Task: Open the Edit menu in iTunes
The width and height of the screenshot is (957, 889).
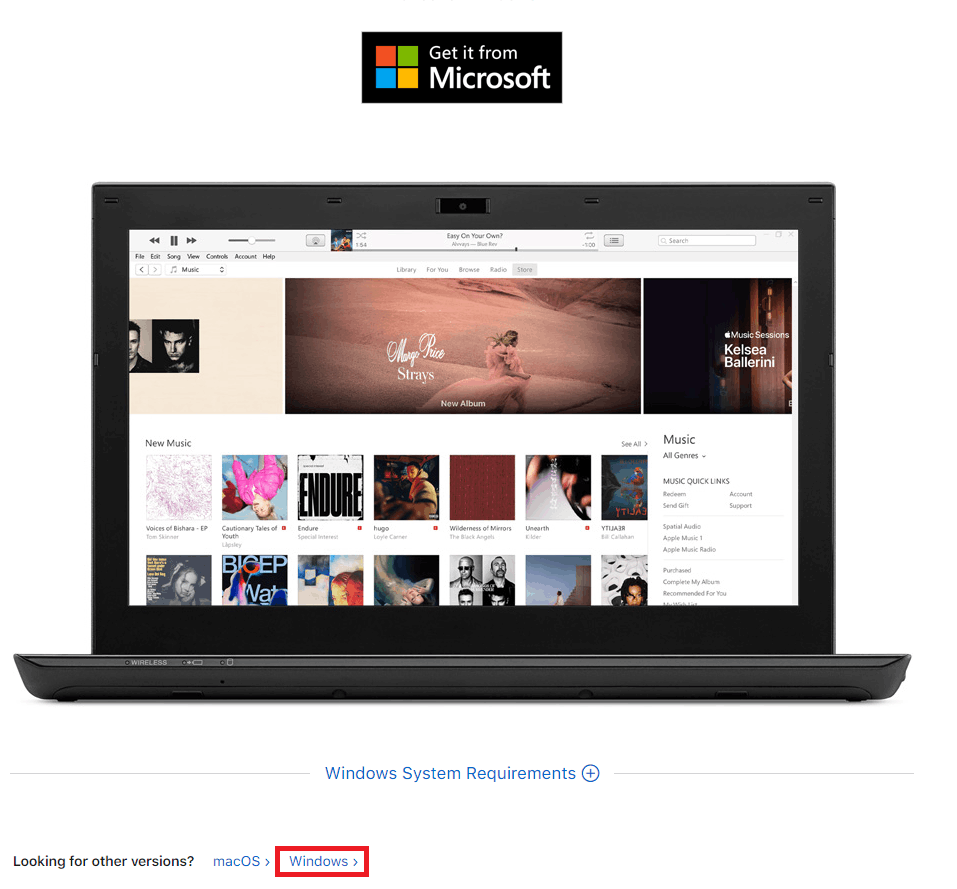Action: 156,256
